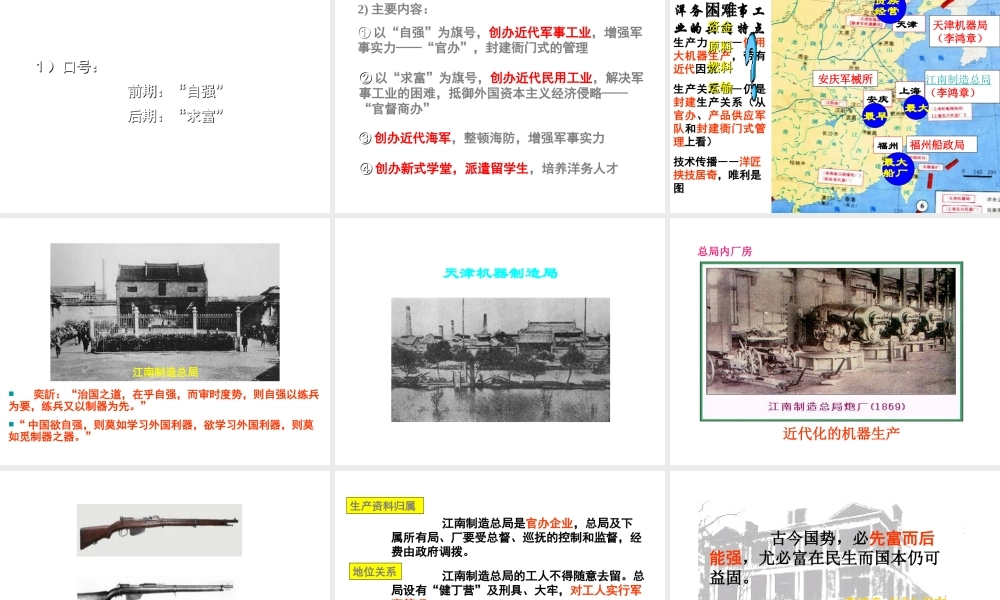The width and height of the screenshot is (1000, 600).
Task: Click the text 前期: "自强"
Action: tap(175, 92)
